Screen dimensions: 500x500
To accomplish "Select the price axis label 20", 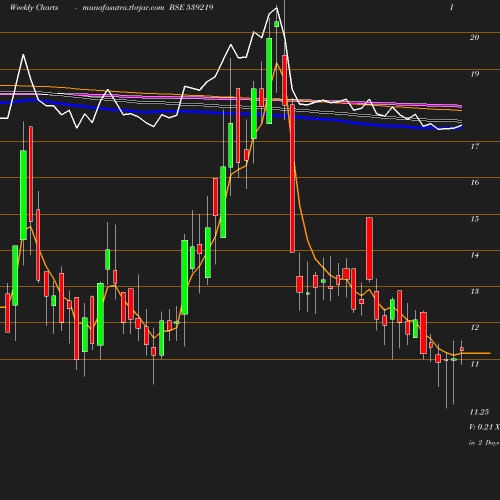I will tap(475, 37).
